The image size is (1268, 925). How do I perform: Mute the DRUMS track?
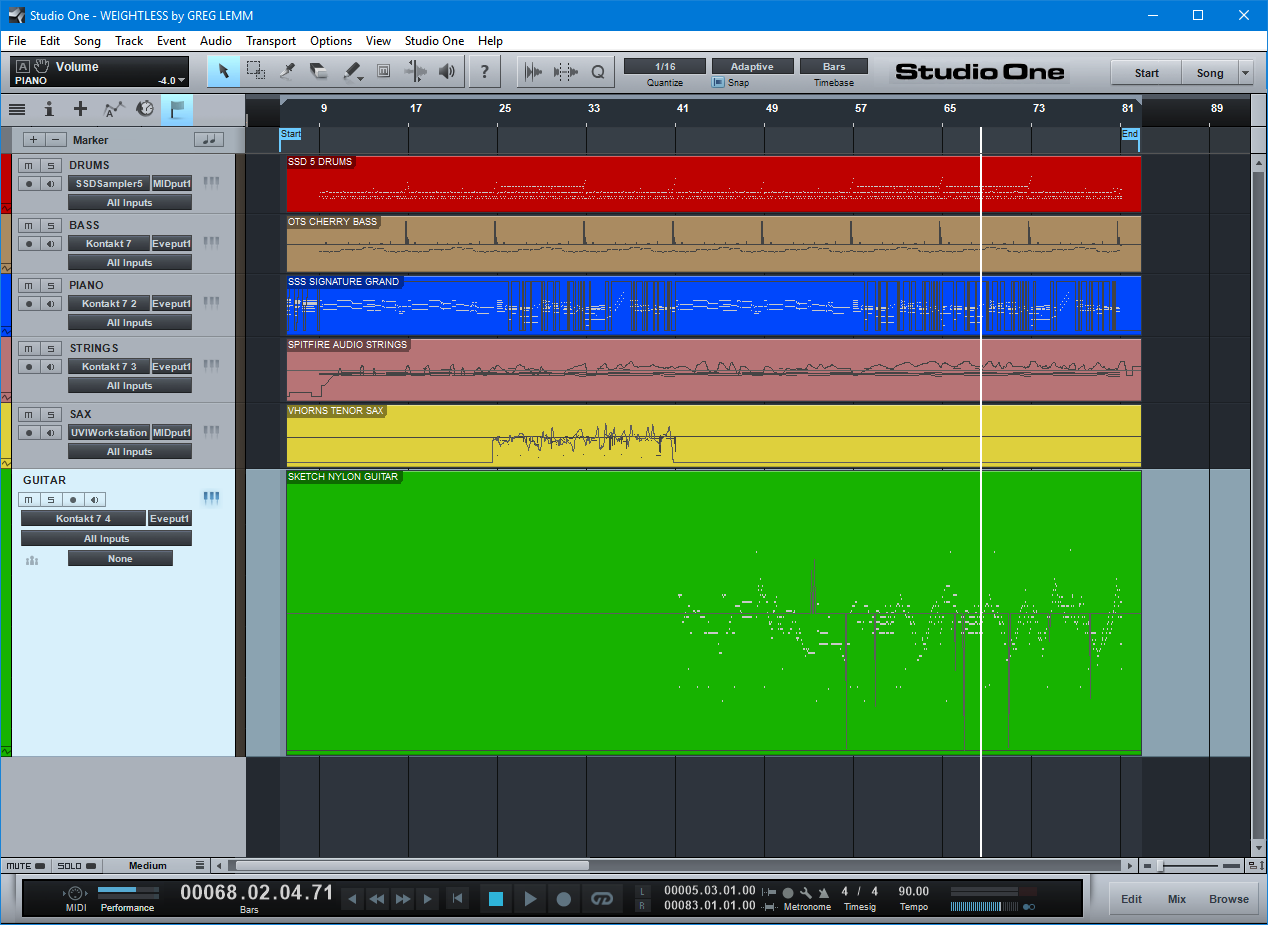(29, 166)
